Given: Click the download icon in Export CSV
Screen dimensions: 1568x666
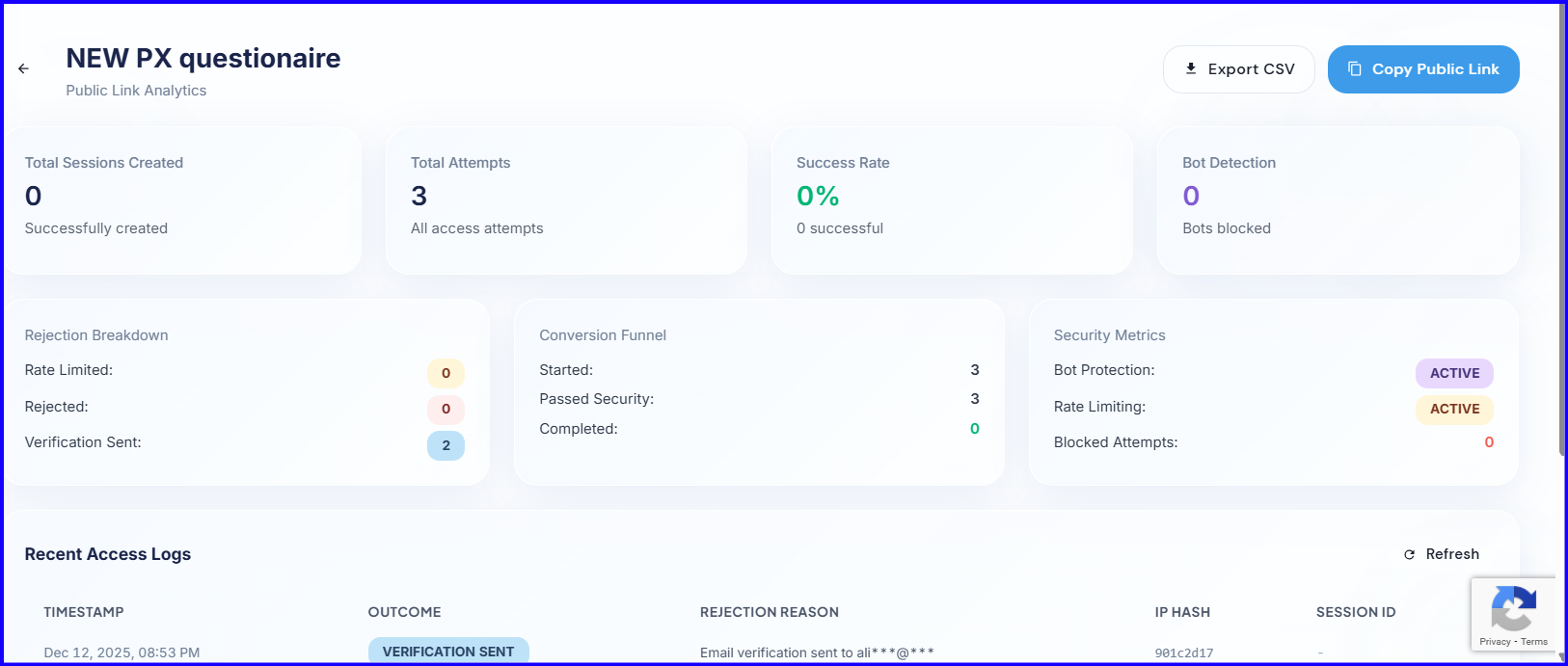Looking at the screenshot, I should 1191,68.
